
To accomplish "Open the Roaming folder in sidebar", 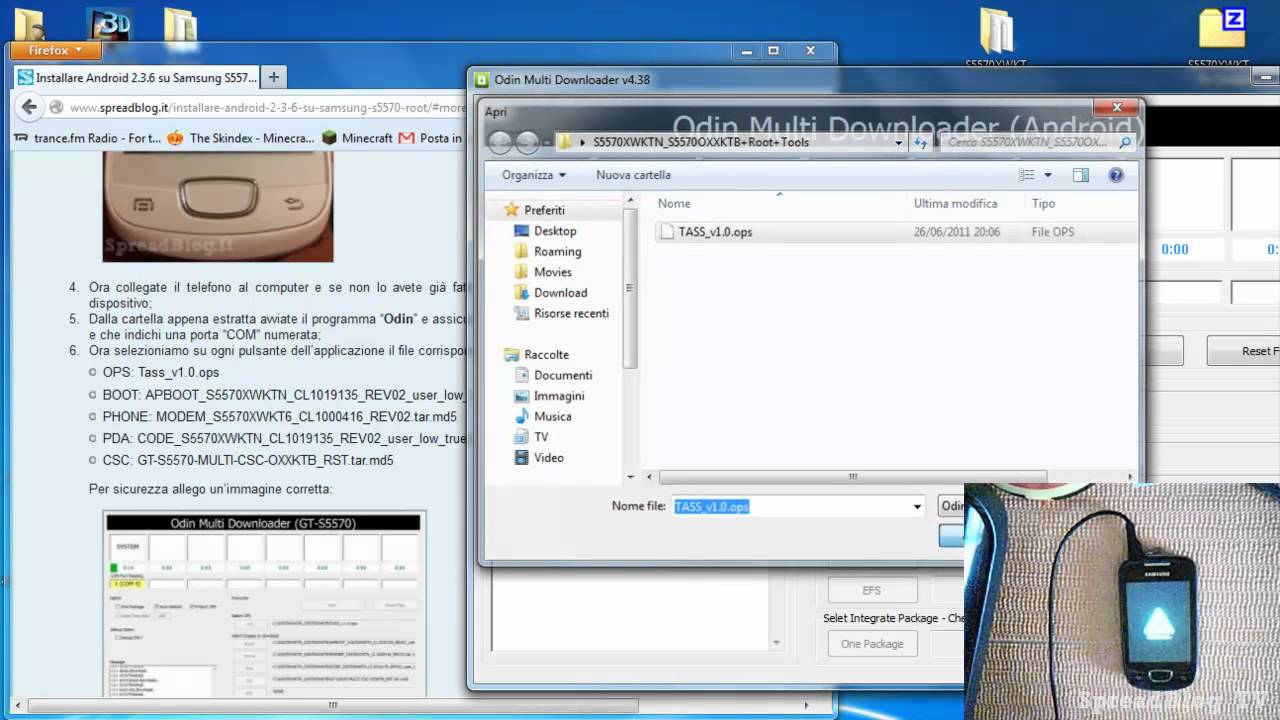I will [x=547, y=252].
